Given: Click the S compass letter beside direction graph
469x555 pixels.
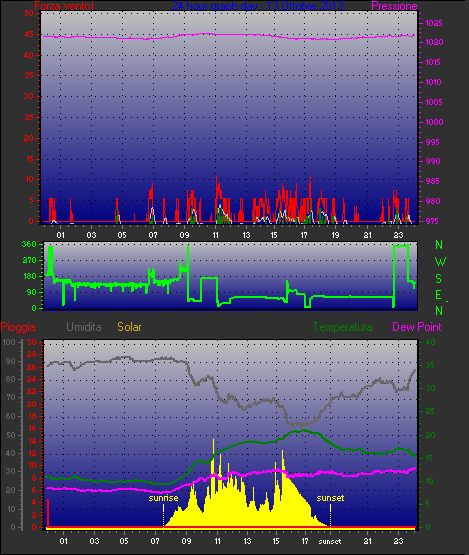Looking at the screenshot, I should [439, 279].
